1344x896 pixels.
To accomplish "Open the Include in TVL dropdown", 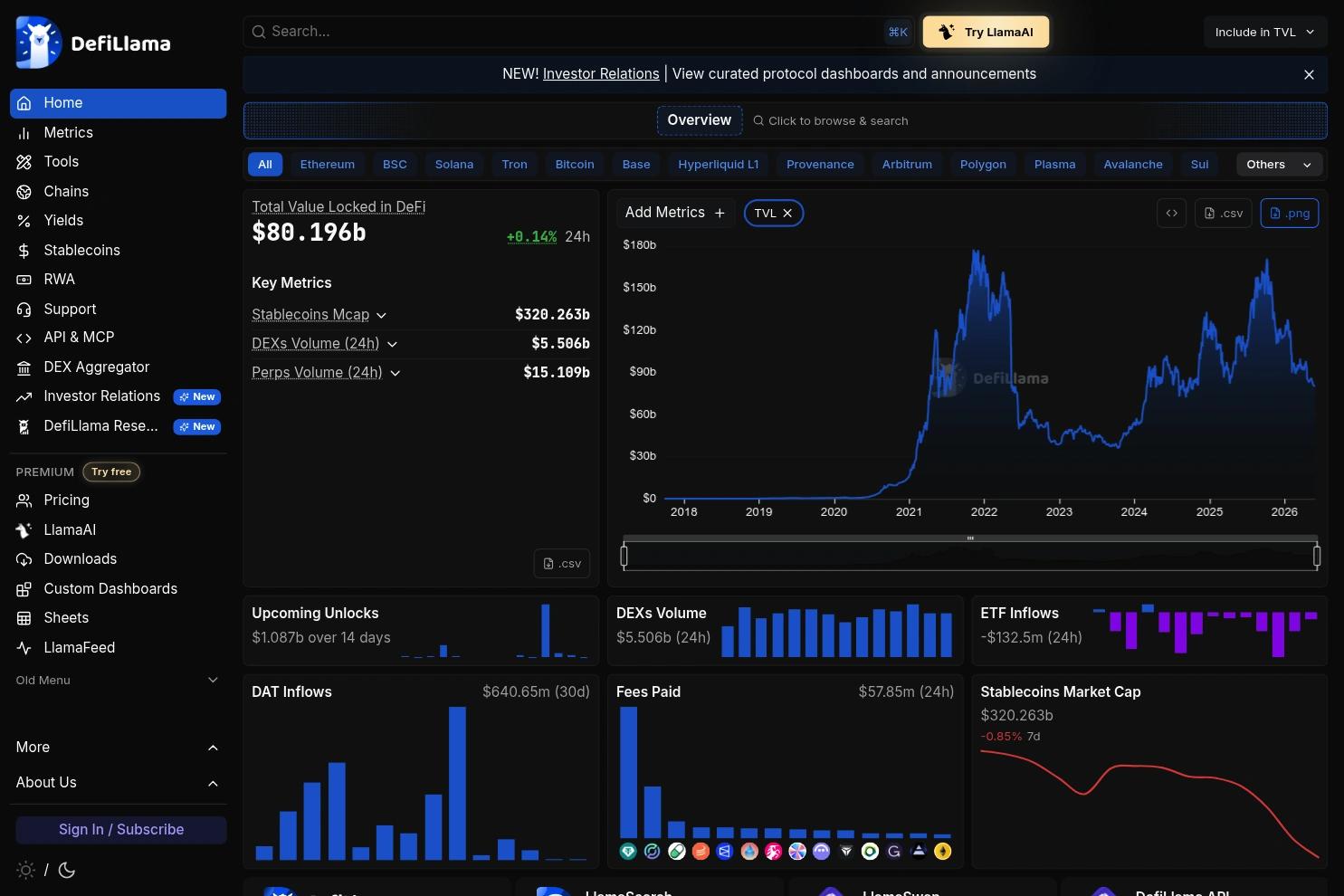I will [1265, 32].
